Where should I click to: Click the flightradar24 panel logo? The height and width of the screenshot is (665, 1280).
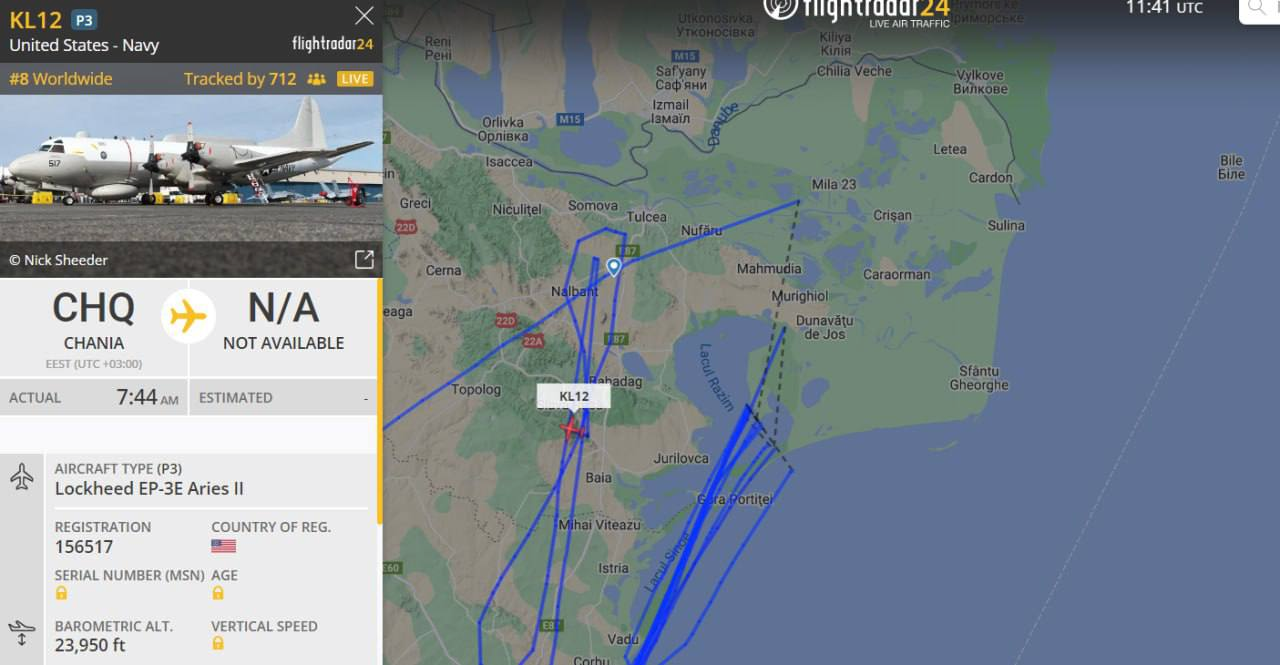click(333, 44)
